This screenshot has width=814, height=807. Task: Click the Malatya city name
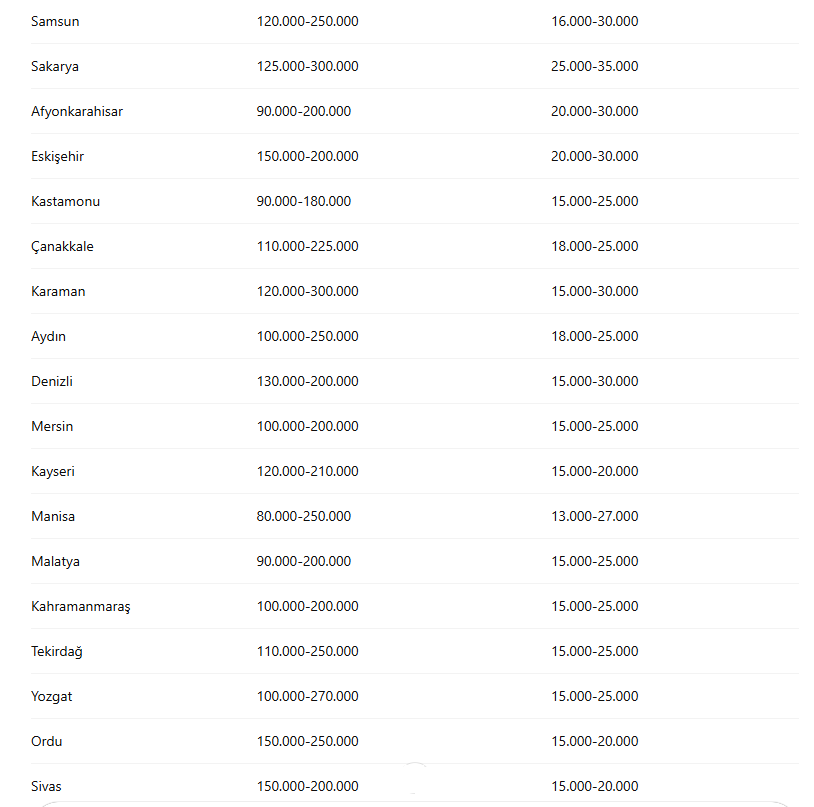coord(55,561)
